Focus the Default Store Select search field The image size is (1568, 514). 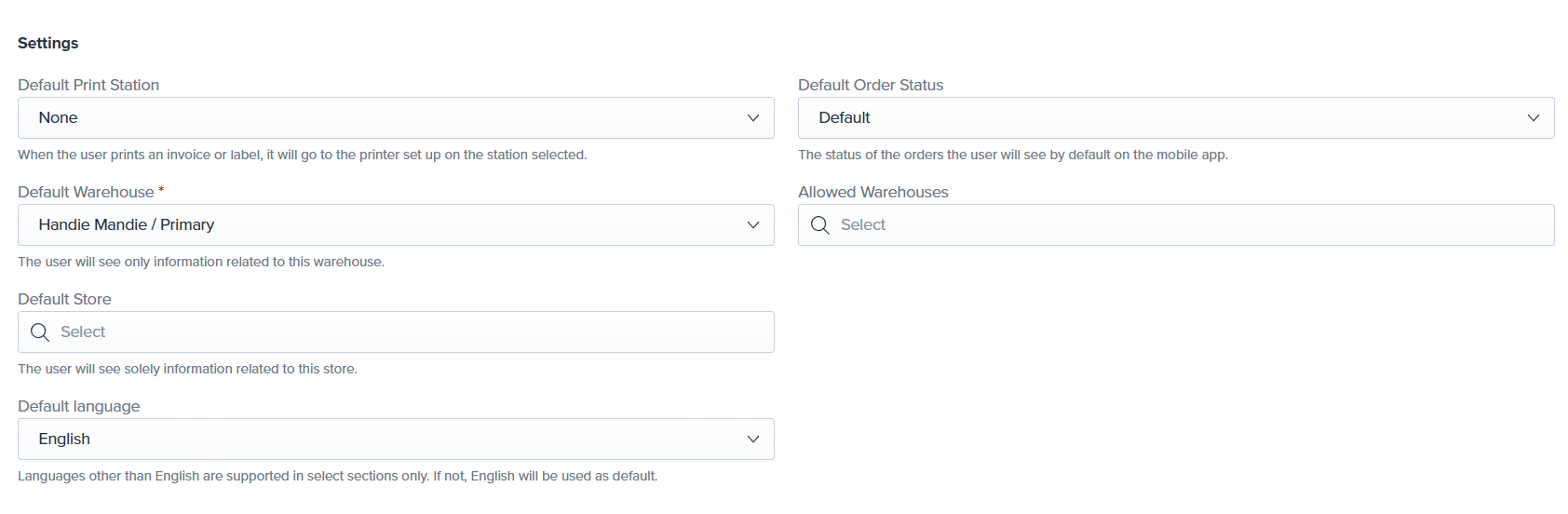click(x=396, y=332)
